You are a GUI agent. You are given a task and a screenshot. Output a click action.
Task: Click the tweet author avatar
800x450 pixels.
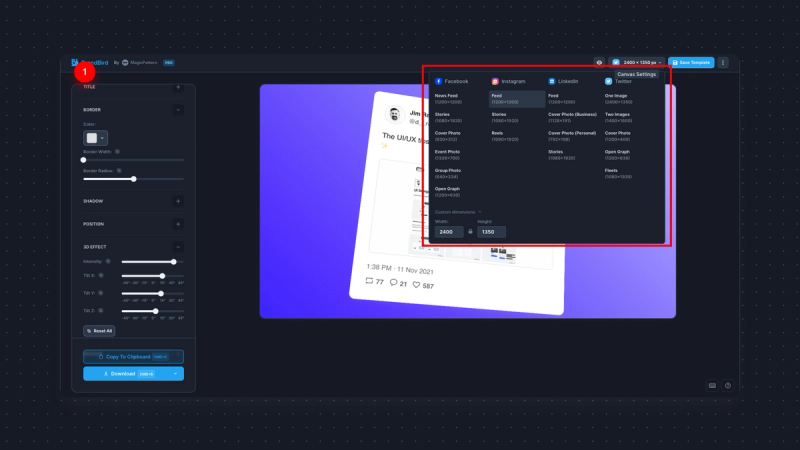[394, 114]
